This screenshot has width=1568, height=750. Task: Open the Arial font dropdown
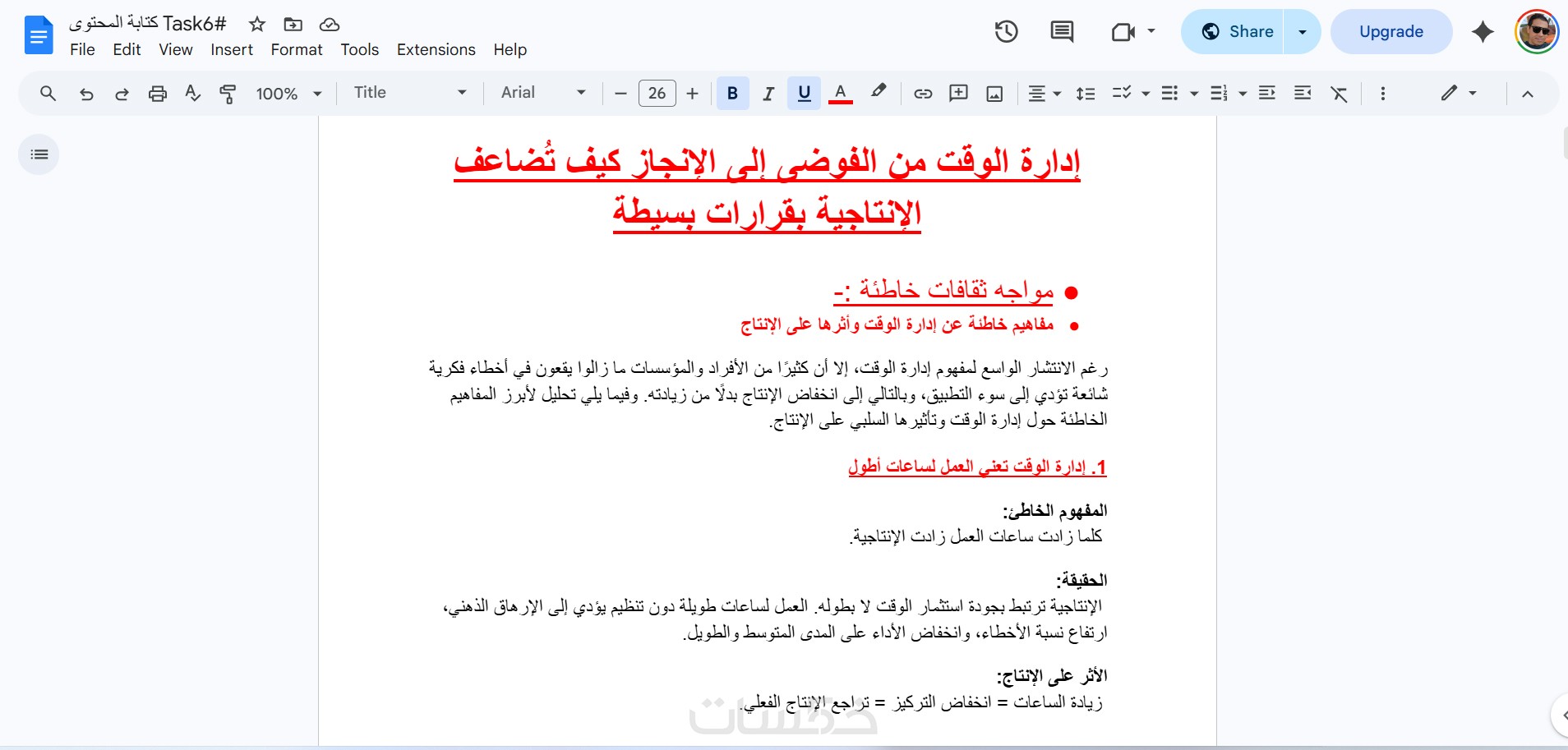pos(543,93)
